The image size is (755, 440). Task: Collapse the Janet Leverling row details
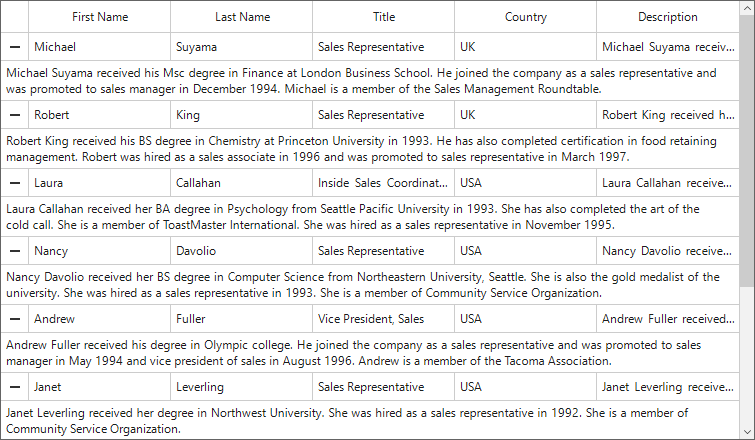tap(15, 387)
